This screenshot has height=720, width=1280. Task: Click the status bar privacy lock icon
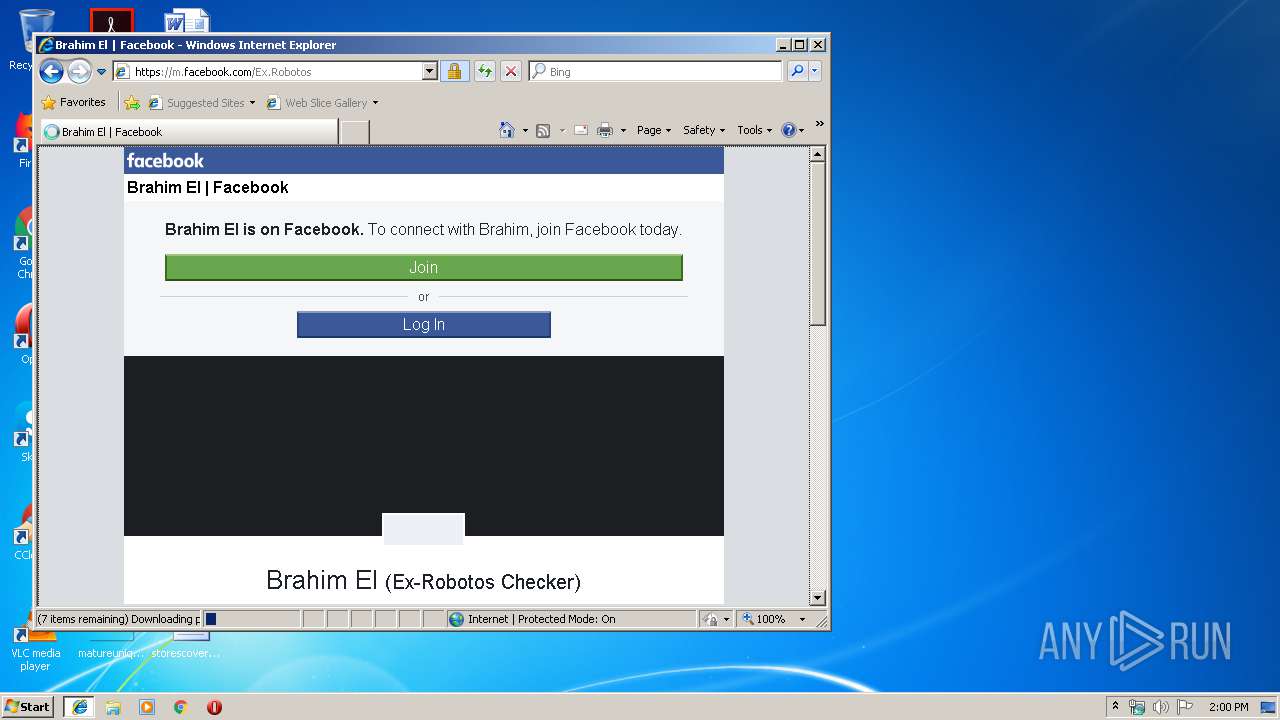tap(711, 619)
